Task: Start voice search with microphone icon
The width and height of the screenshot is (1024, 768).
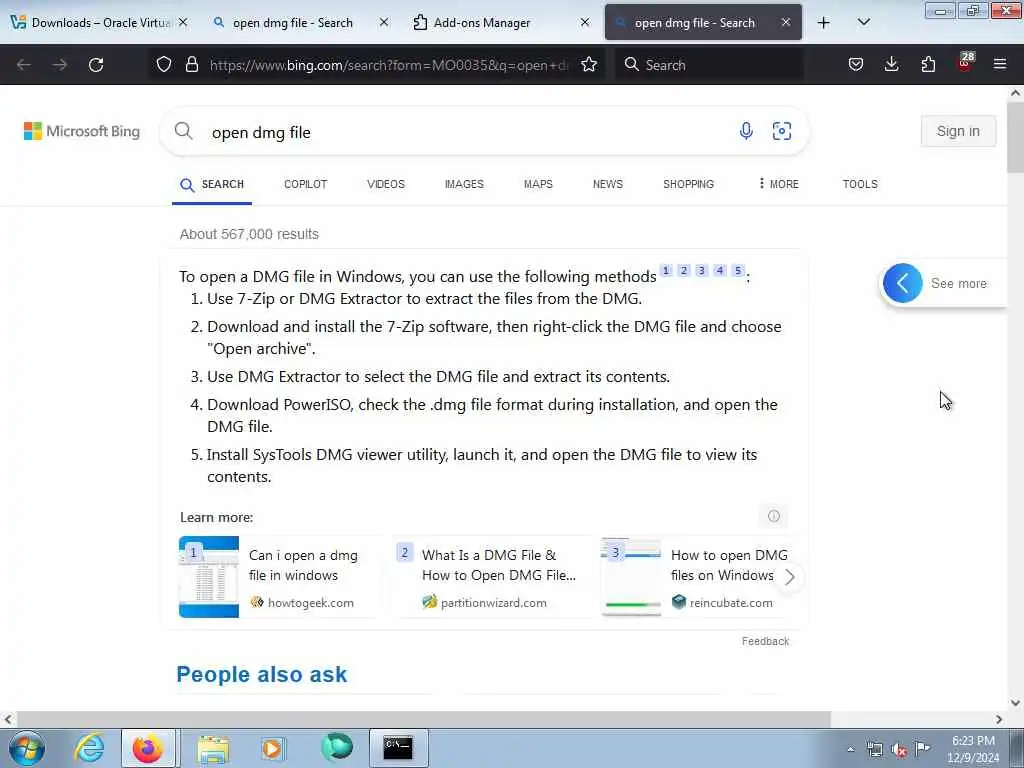Action: click(746, 131)
